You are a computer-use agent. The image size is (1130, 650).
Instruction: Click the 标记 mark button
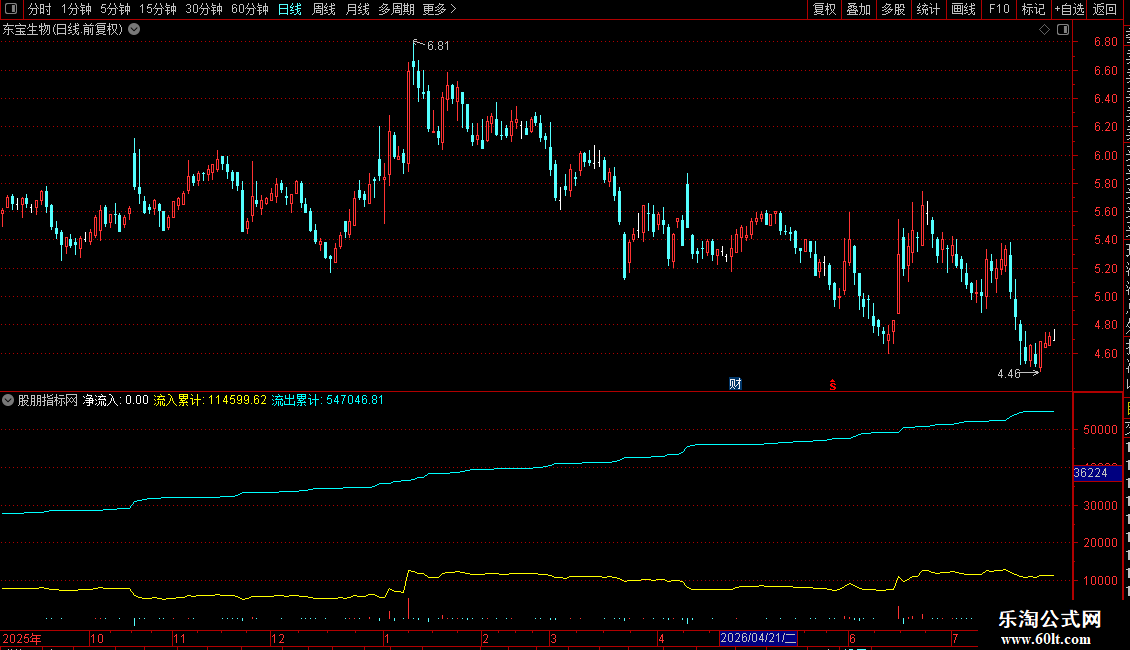pos(1033,9)
